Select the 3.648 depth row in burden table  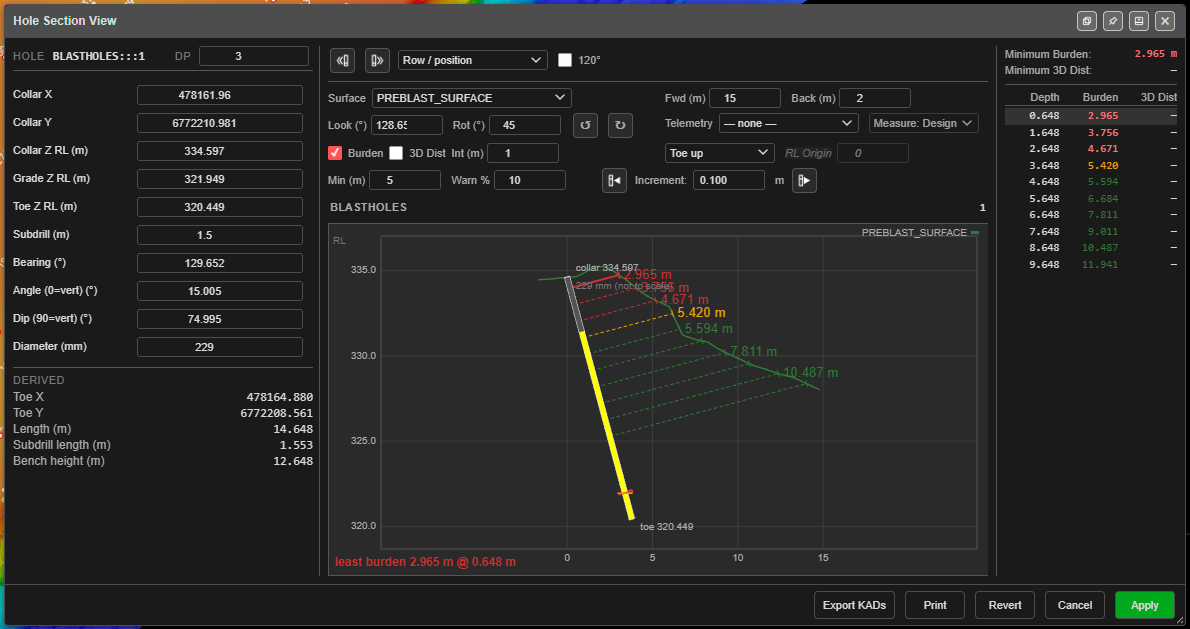point(1091,165)
